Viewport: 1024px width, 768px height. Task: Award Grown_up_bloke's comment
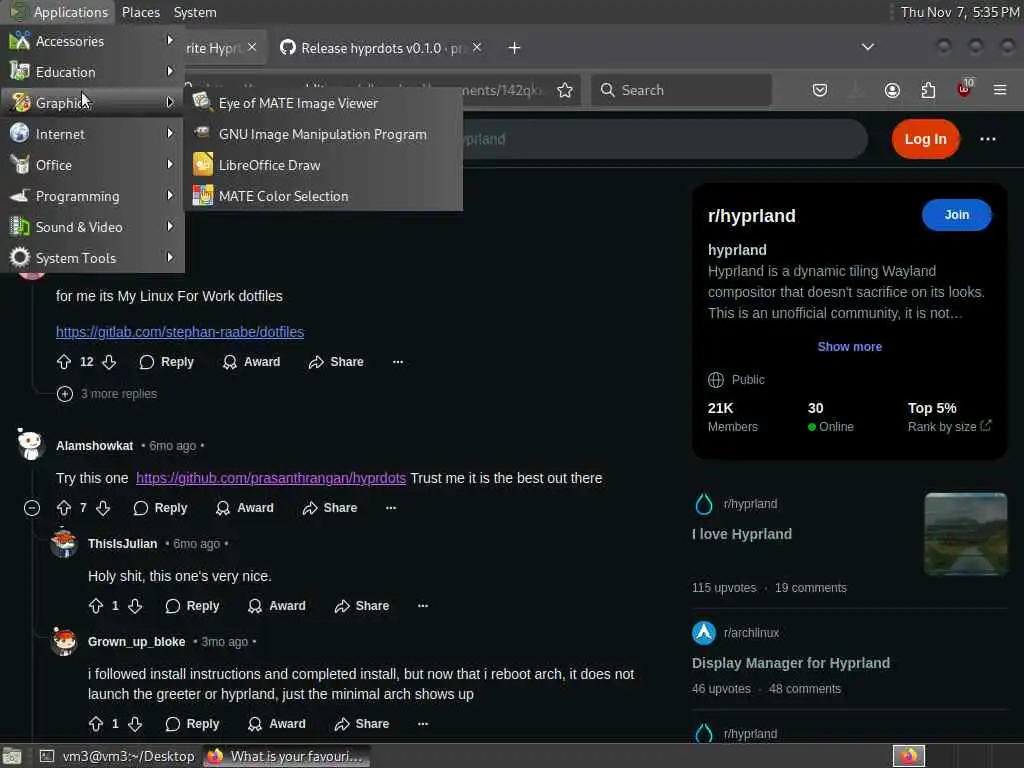[277, 724]
